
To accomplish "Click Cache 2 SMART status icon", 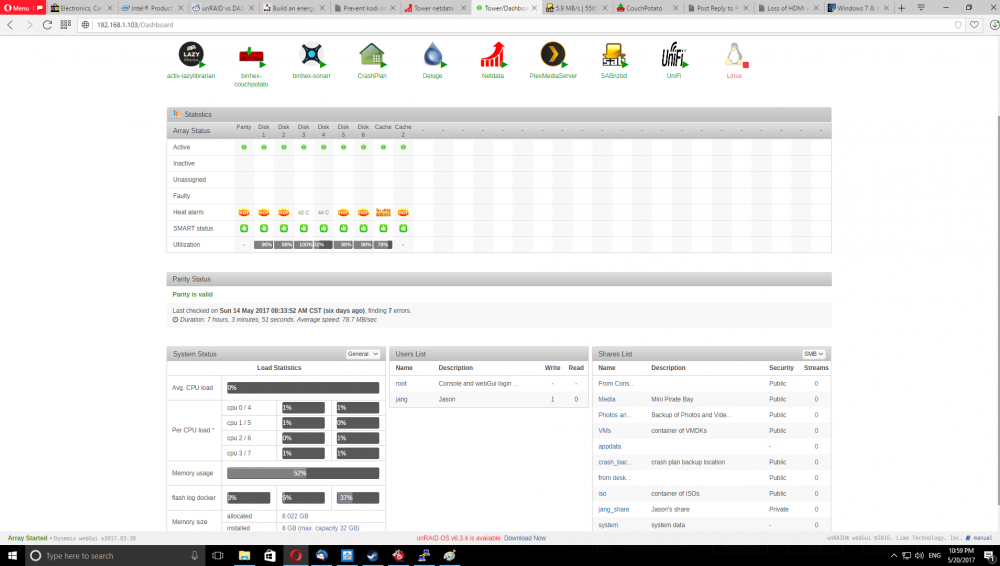I will coord(403,228).
